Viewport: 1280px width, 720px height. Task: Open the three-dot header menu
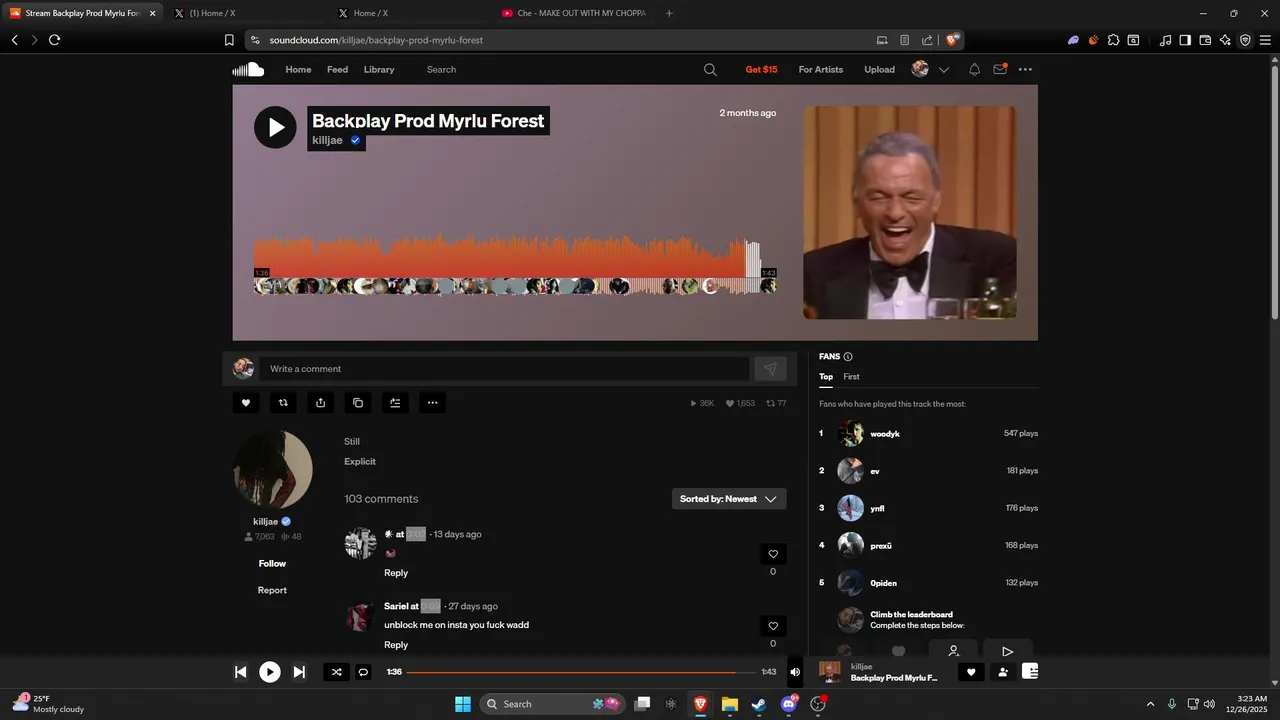click(x=1025, y=70)
